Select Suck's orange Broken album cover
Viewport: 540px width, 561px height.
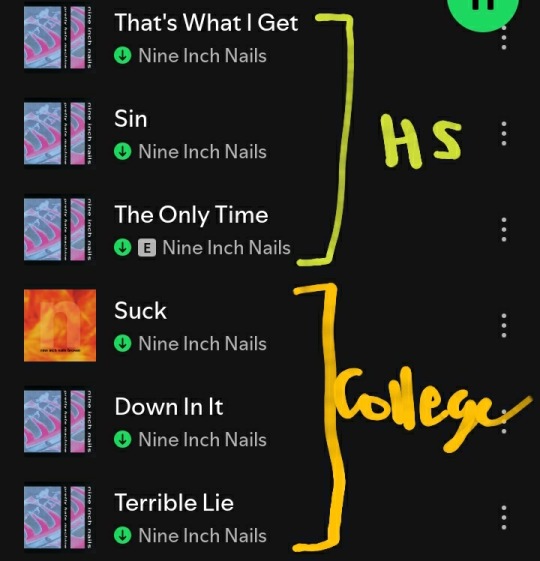[60, 325]
